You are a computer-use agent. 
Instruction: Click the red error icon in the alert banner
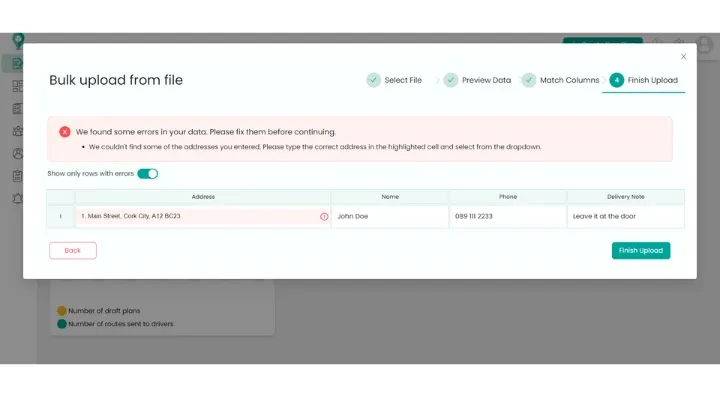pyautogui.click(x=65, y=132)
